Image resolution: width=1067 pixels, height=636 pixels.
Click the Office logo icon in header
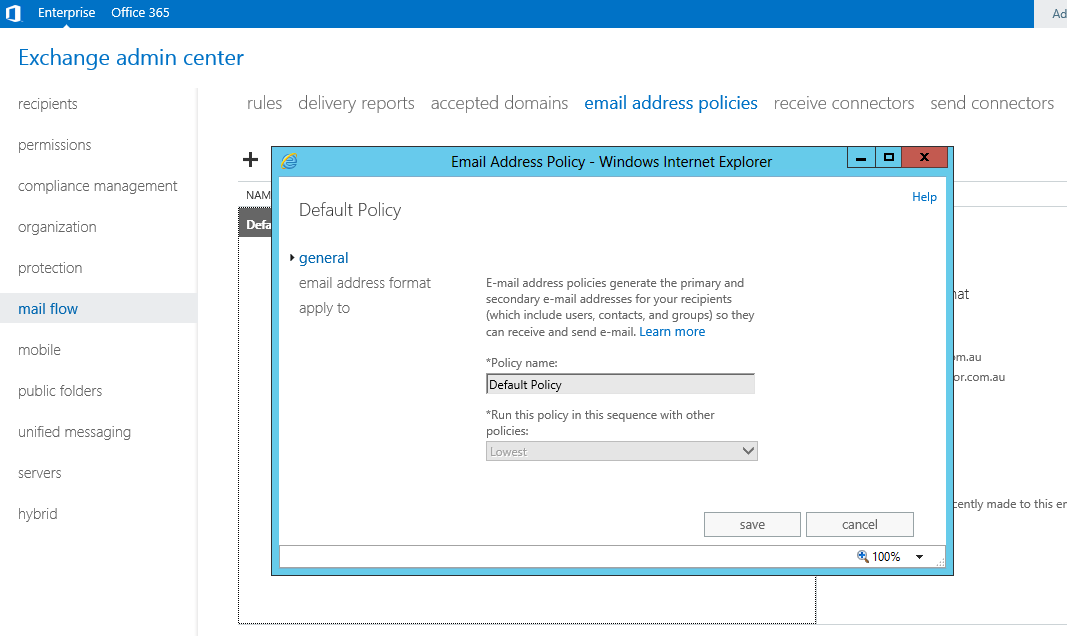14,13
